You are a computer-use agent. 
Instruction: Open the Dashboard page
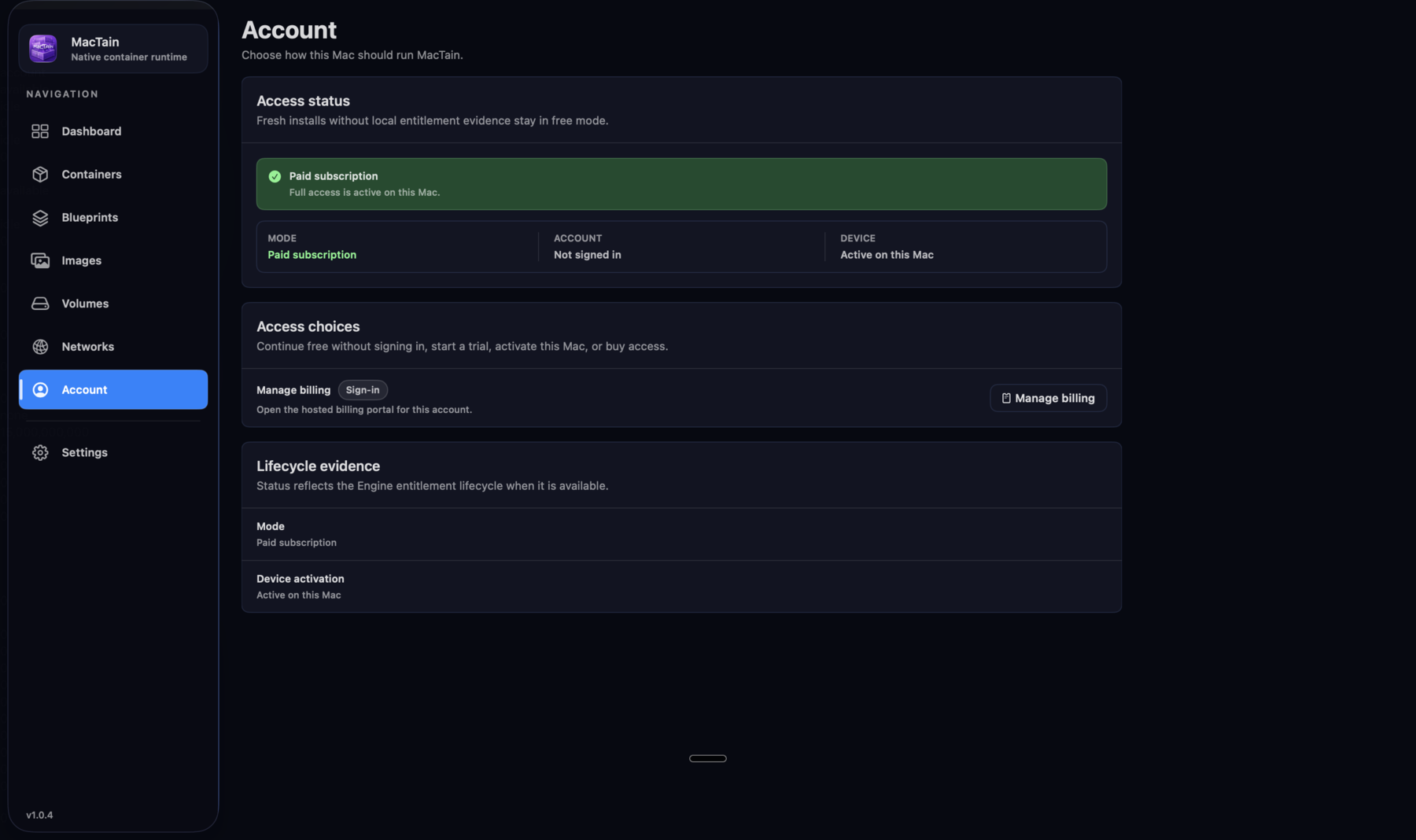click(113, 131)
